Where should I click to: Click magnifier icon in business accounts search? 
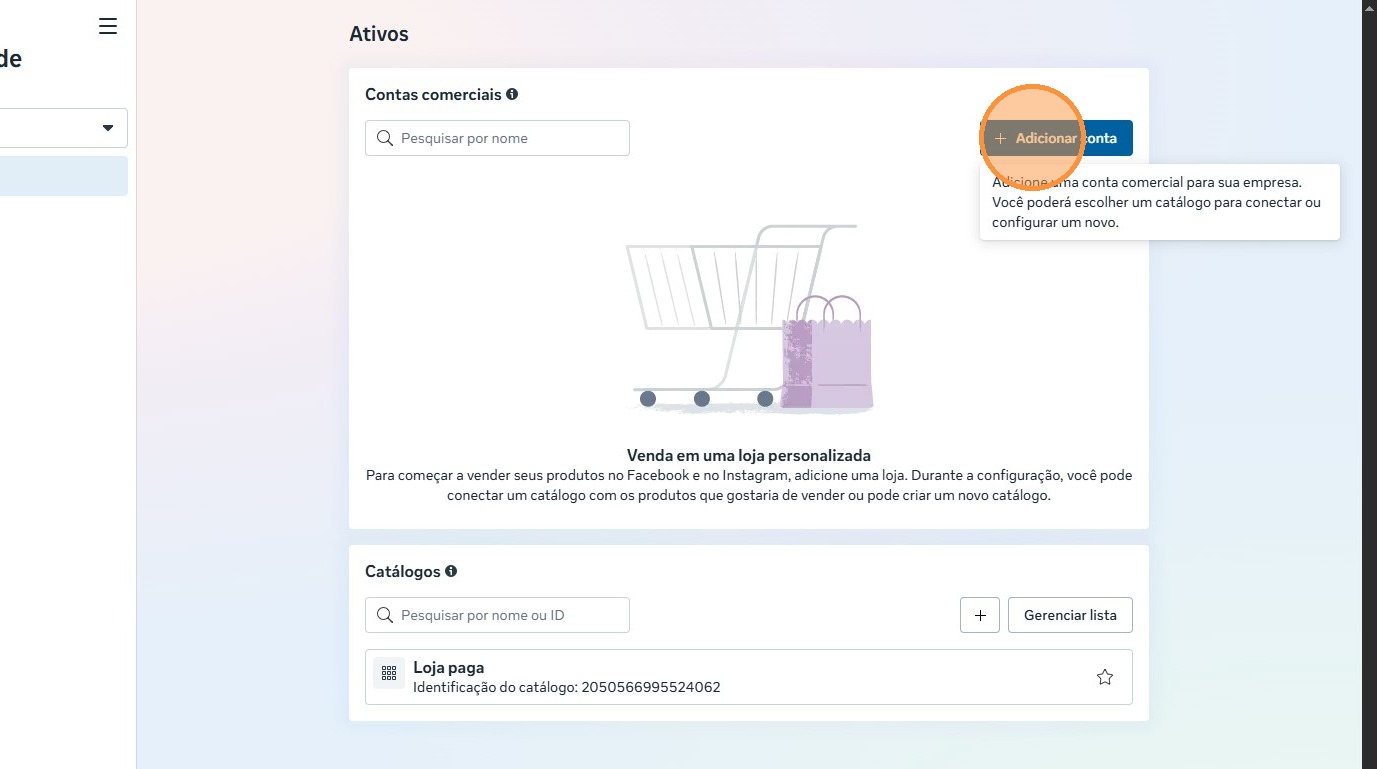coord(385,138)
